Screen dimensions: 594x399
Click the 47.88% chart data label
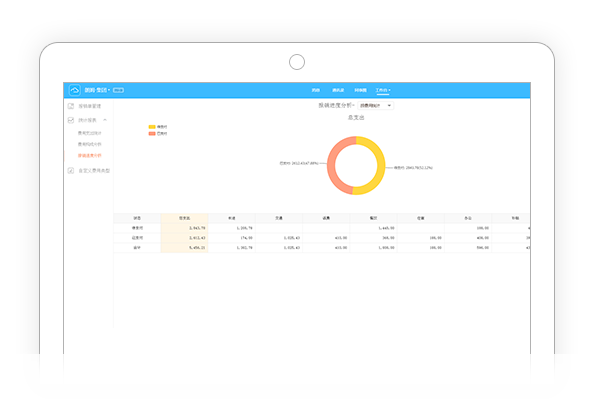click(299, 163)
